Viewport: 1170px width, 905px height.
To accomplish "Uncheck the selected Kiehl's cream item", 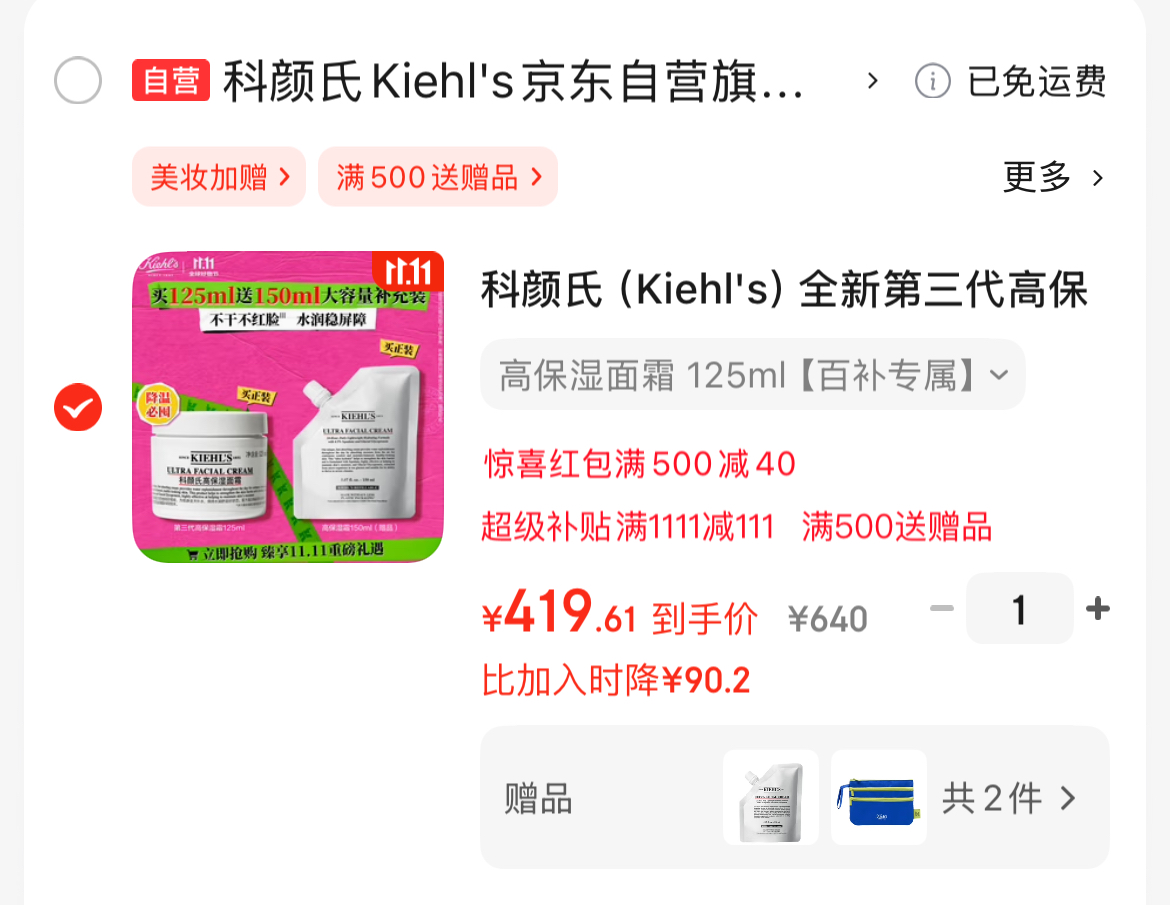I will 78,407.
